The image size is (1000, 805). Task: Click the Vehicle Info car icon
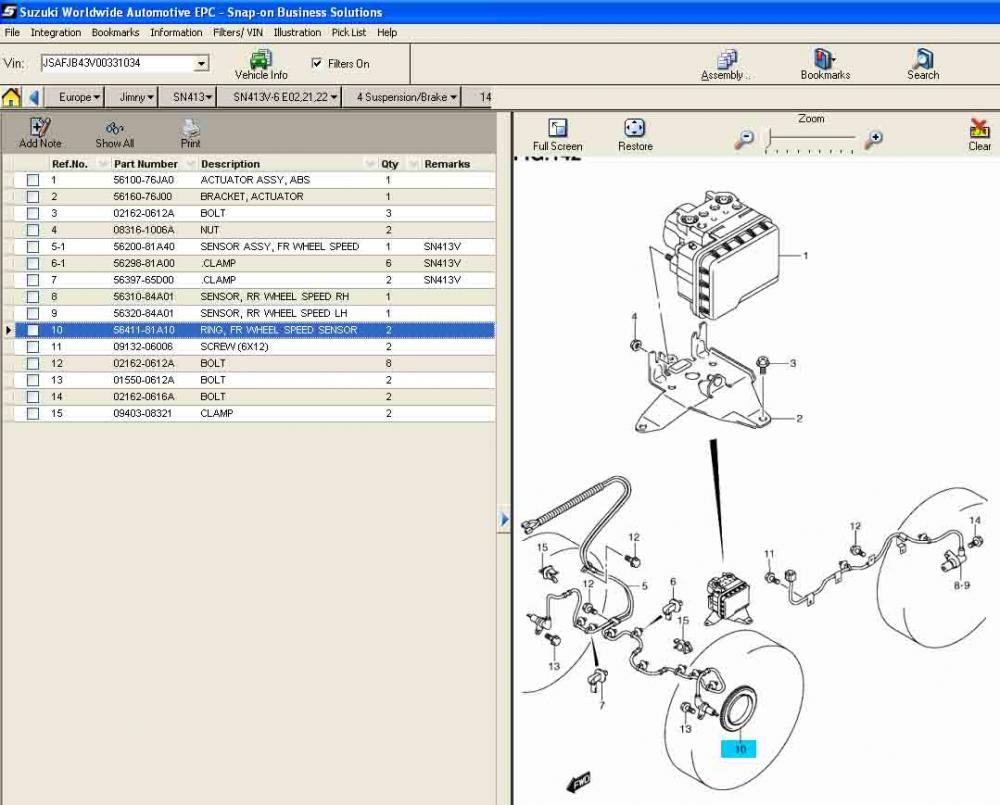click(x=260, y=59)
